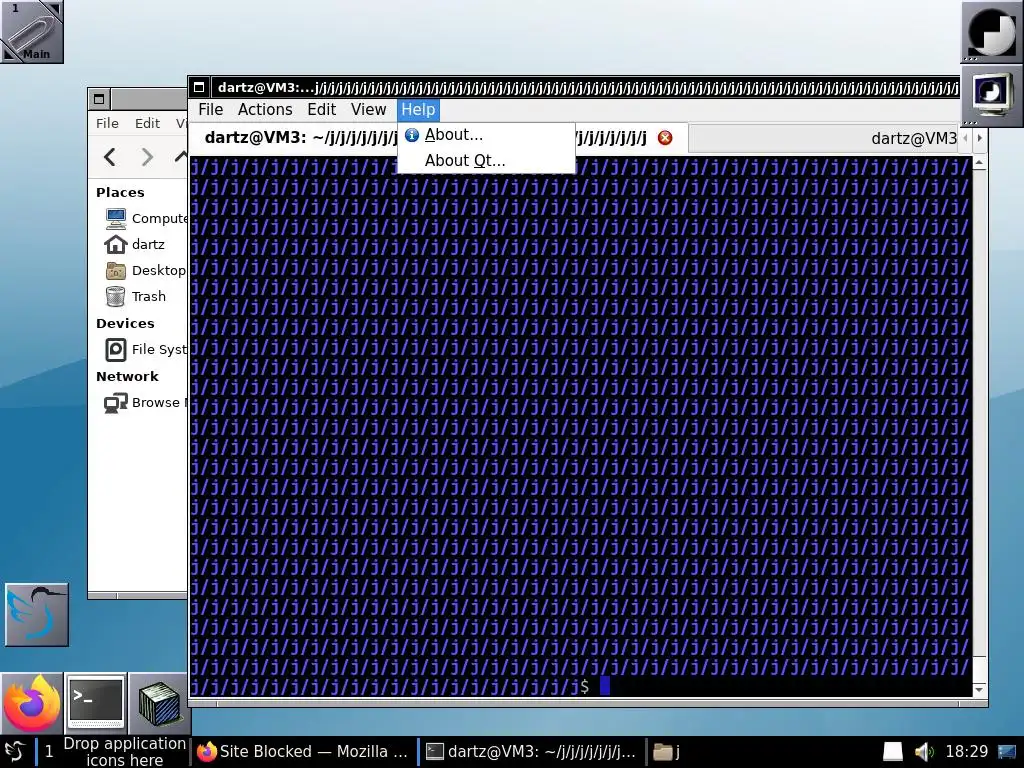This screenshot has width=1024, height=768.
Task: Open the panel start menu bird icon
Action: click(x=14, y=752)
